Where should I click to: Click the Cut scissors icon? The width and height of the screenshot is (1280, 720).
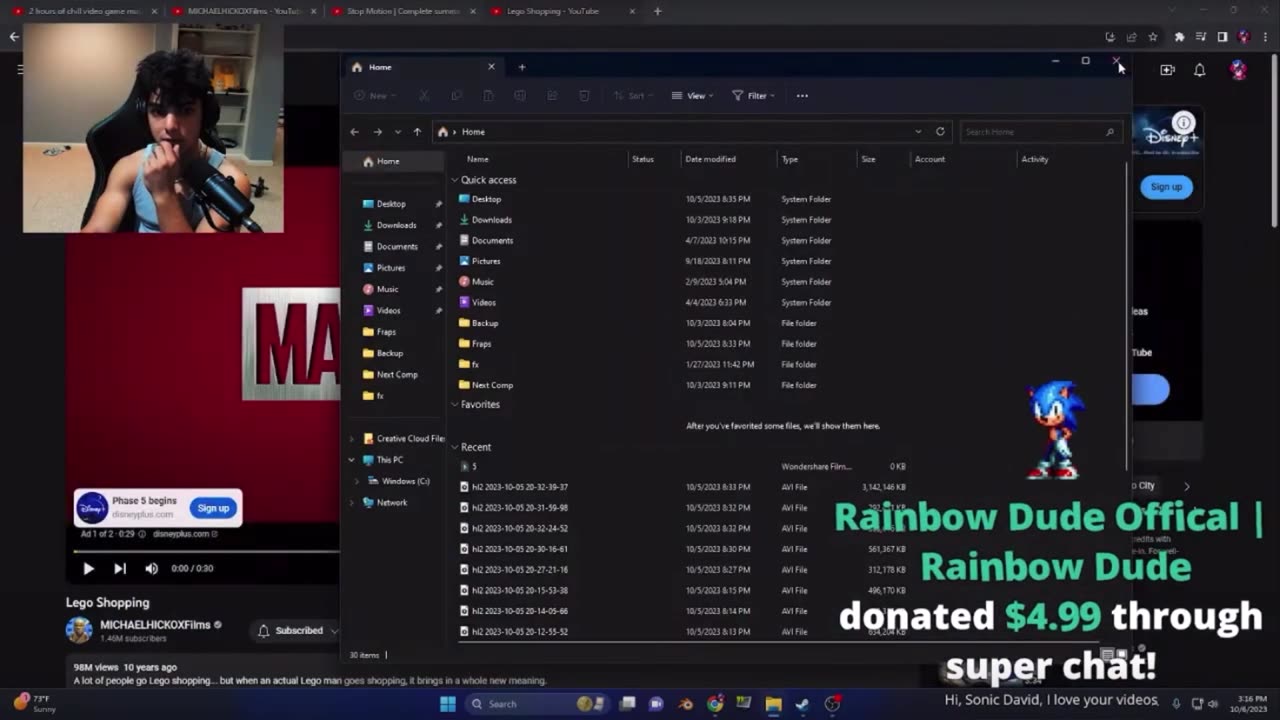(x=424, y=96)
